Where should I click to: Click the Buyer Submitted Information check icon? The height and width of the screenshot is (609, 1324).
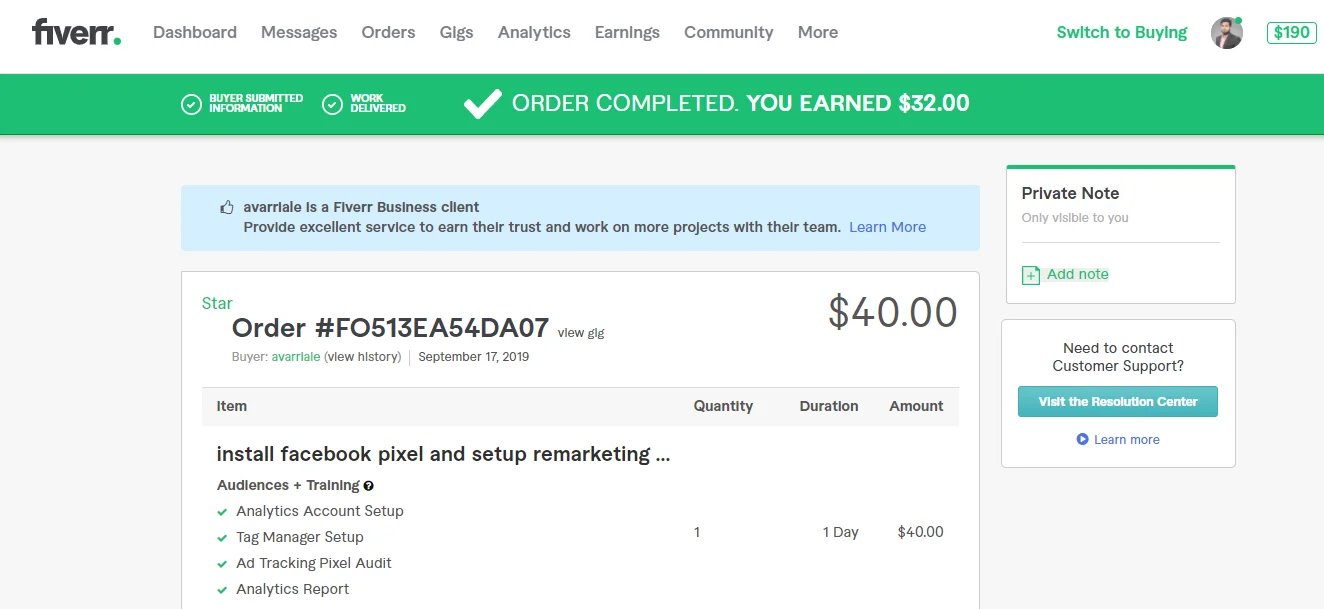(x=191, y=104)
